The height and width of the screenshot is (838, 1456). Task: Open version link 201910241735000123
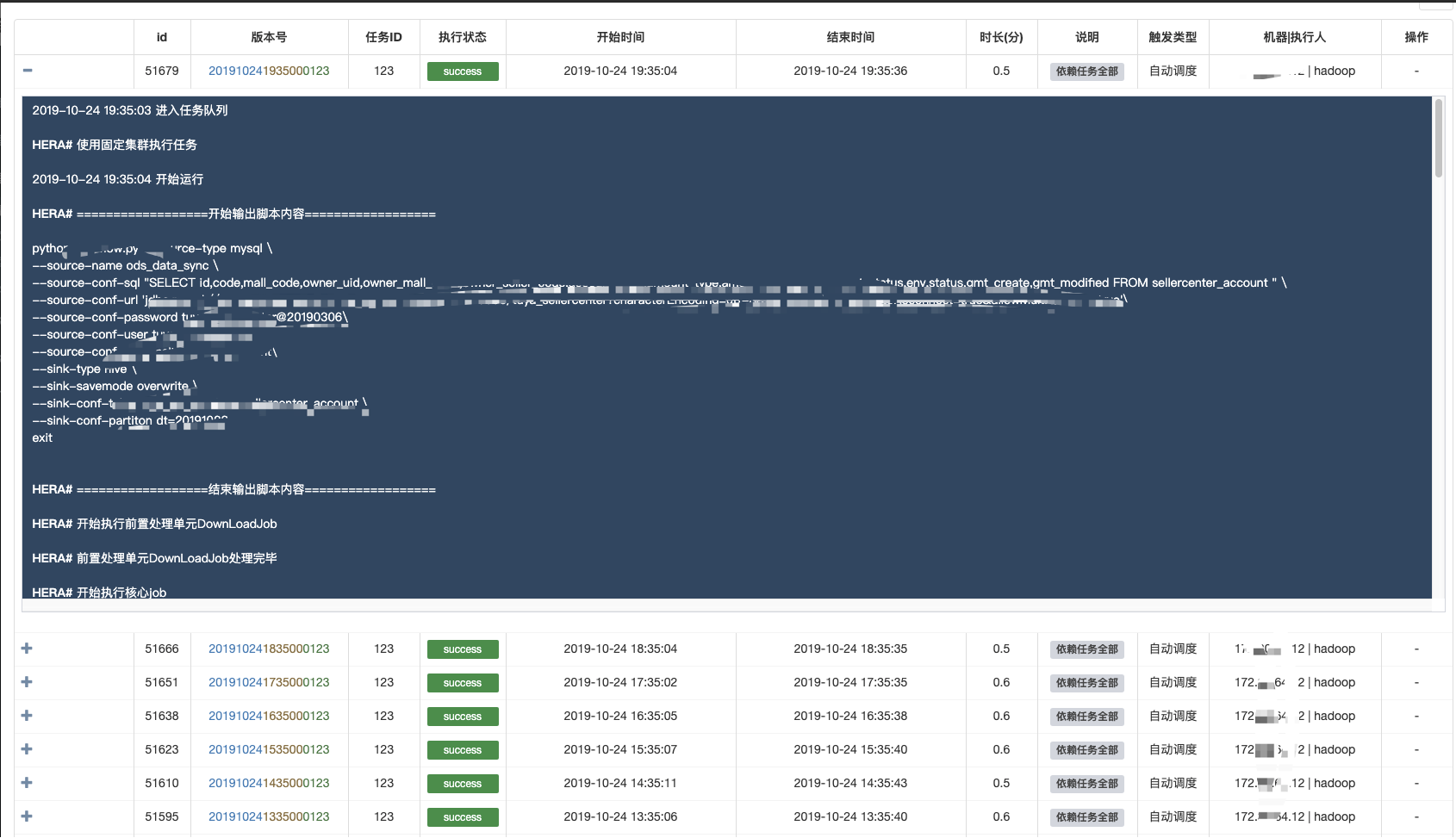(x=269, y=682)
